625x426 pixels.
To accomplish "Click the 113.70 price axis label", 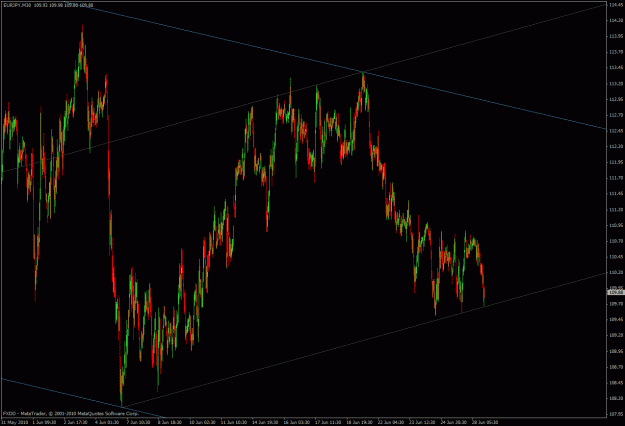I will click(x=616, y=52).
